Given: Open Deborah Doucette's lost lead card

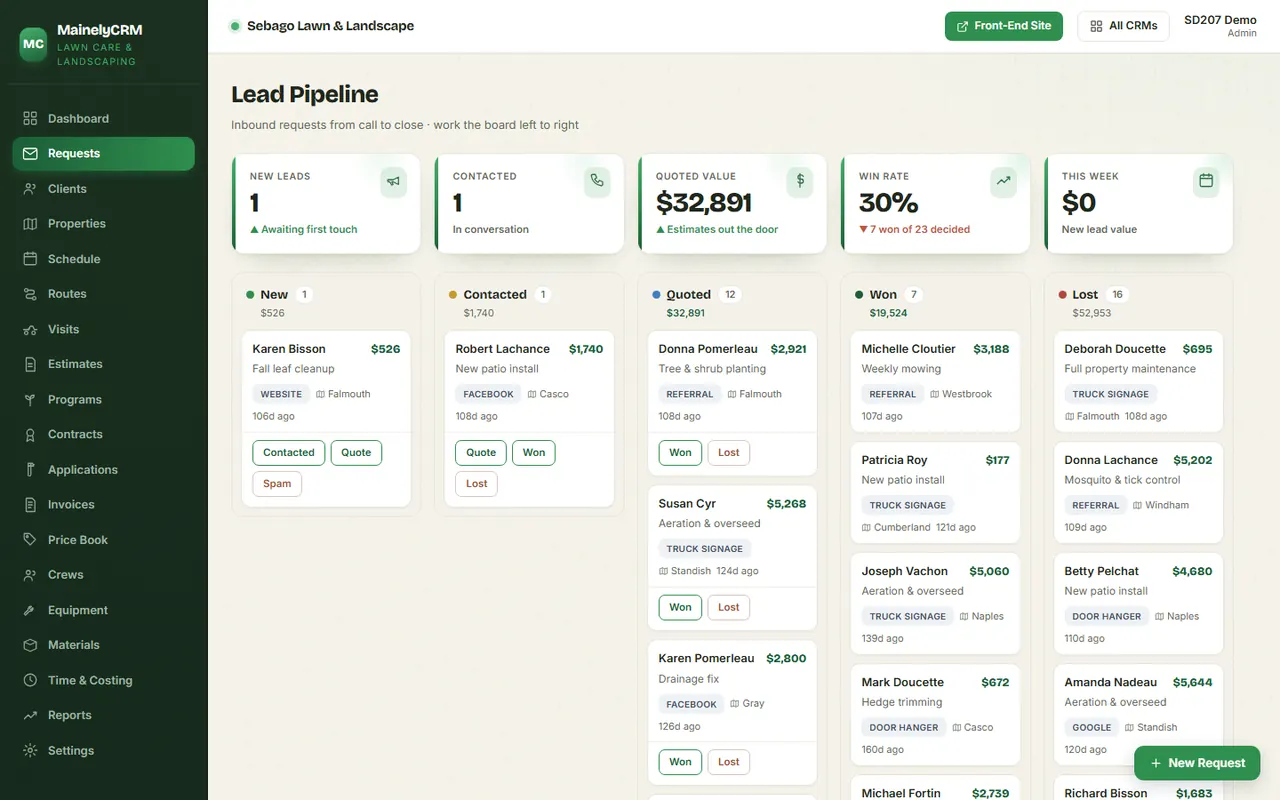Looking at the screenshot, I should pyautogui.click(x=1138, y=381).
